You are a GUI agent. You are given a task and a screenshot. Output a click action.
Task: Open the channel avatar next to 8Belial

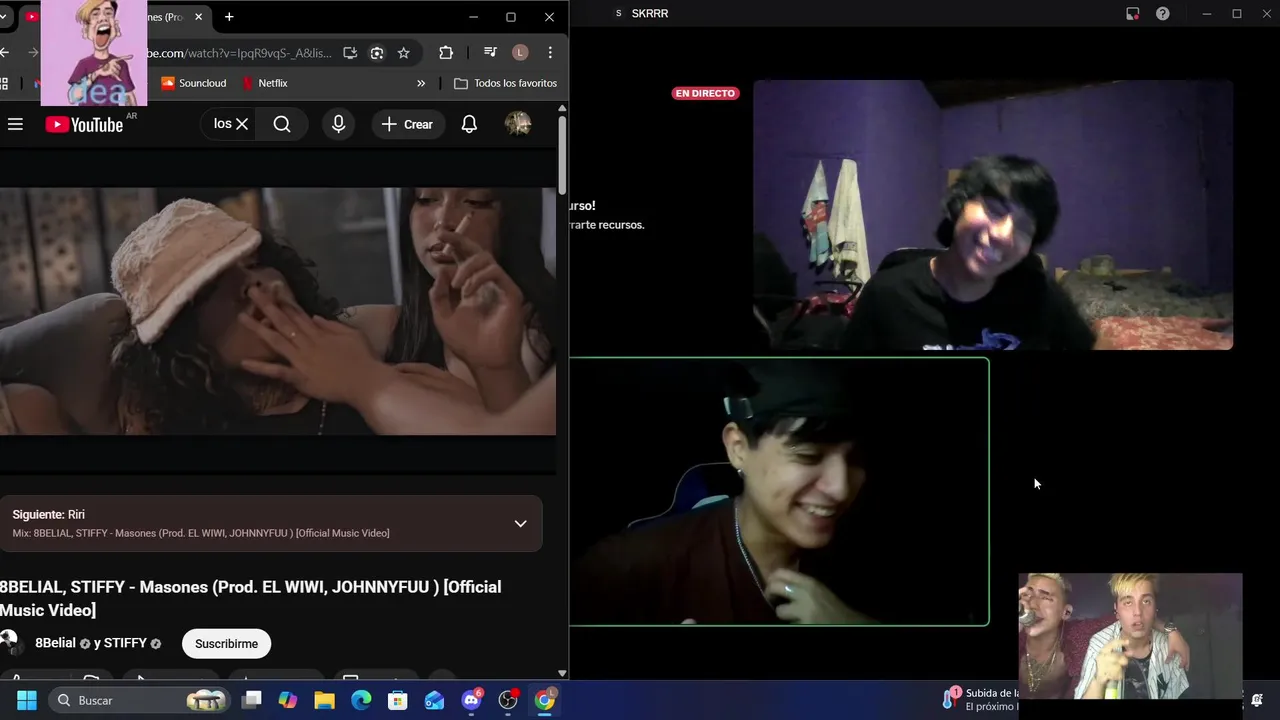(x=9, y=642)
